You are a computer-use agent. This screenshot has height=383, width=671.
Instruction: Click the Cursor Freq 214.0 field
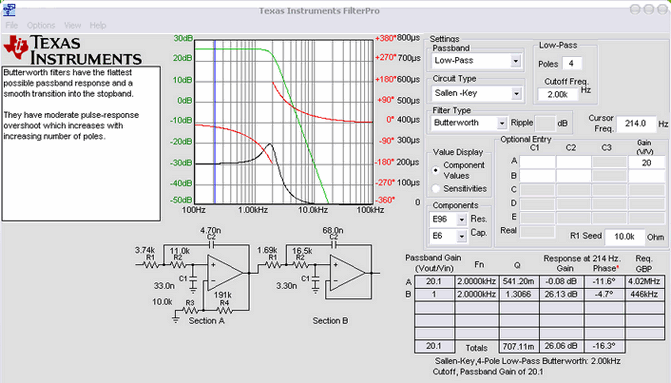click(x=636, y=124)
